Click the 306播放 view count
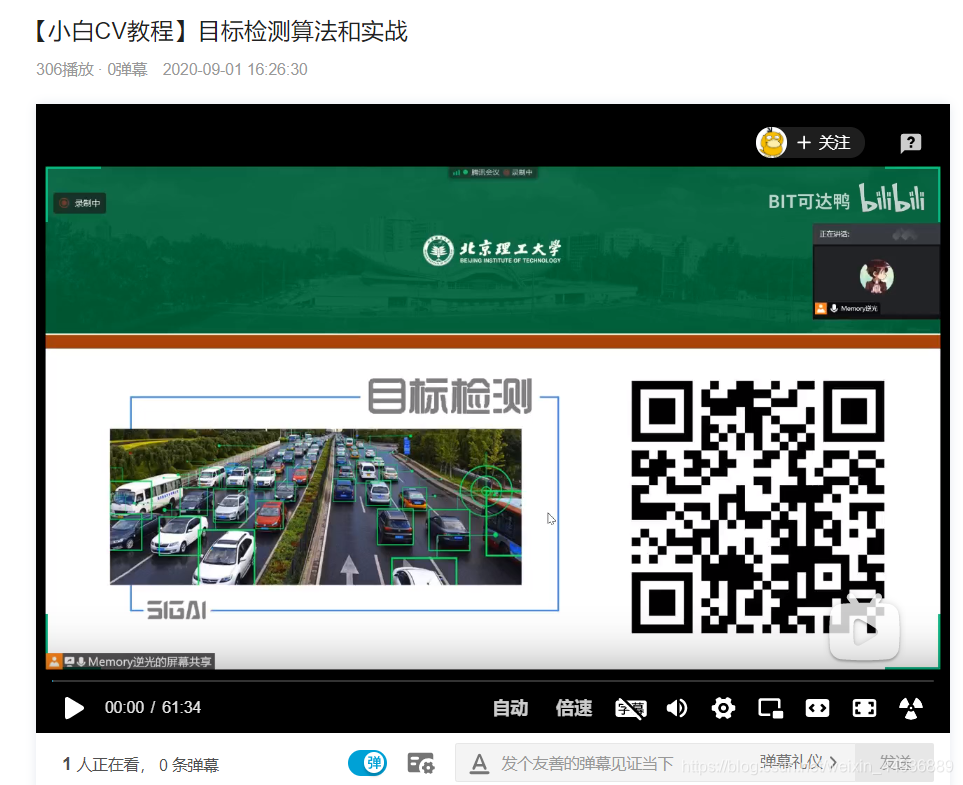The width and height of the screenshot is (963, 785). coord(64,69)
